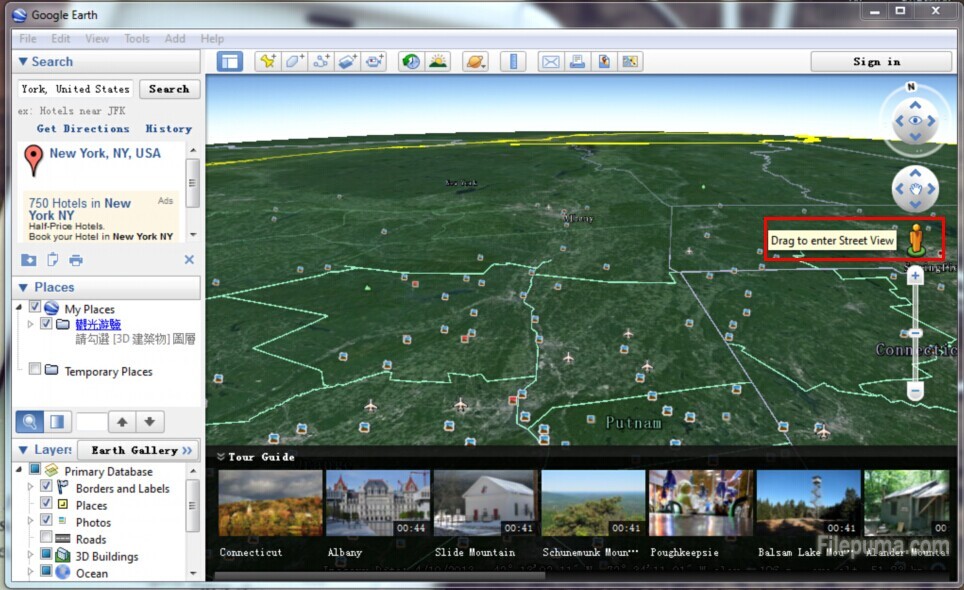Click the zoom slider plus button

[x=915, y=277]
